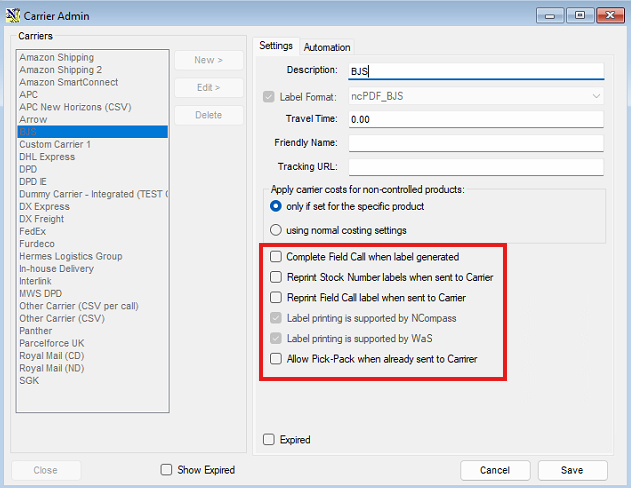Screen dimensions: 631x488
Task: Select Royal Mail (CD) carrier
Action: (93, 356)
